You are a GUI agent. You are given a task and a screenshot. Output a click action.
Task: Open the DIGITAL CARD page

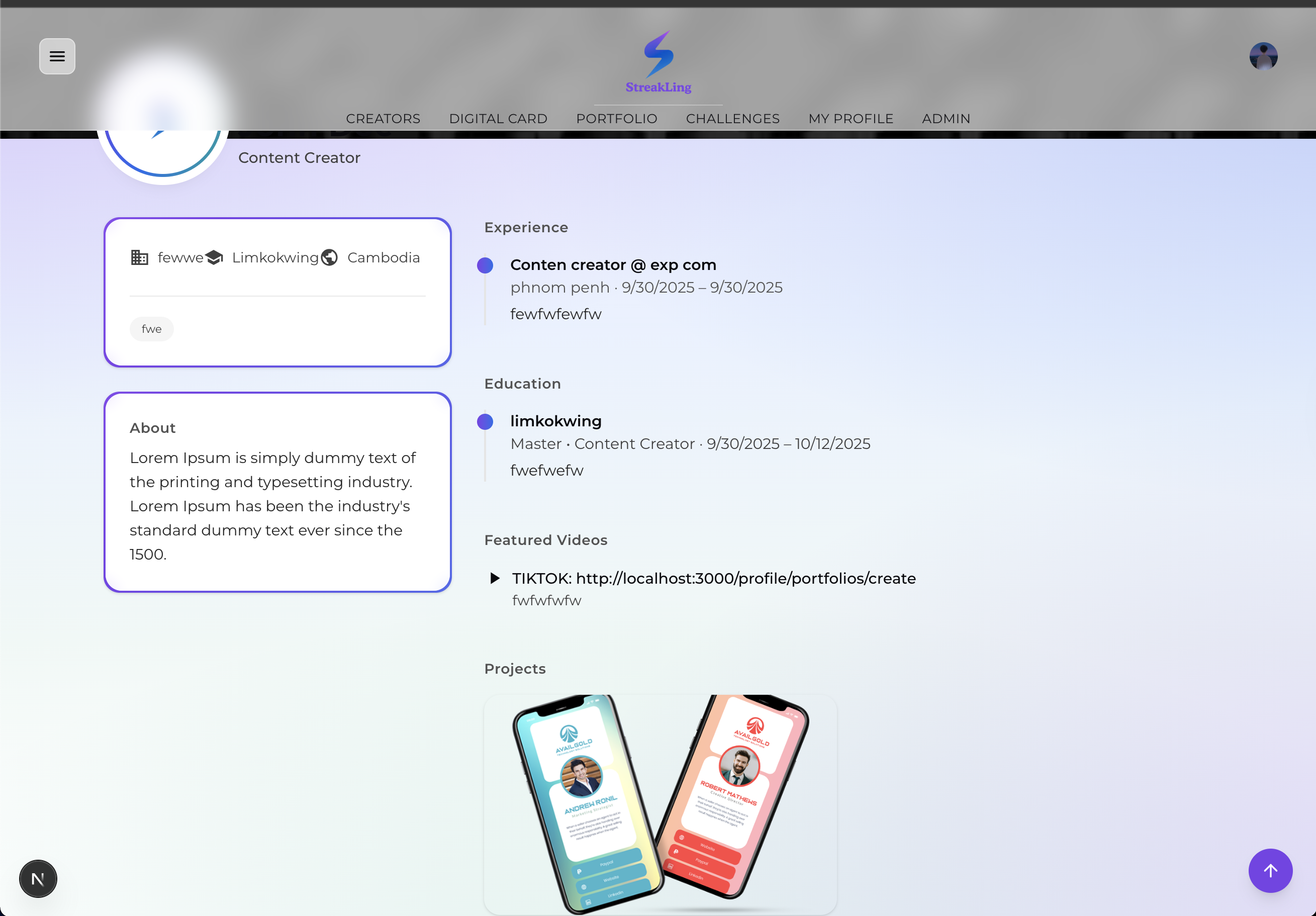coord(498,119)
